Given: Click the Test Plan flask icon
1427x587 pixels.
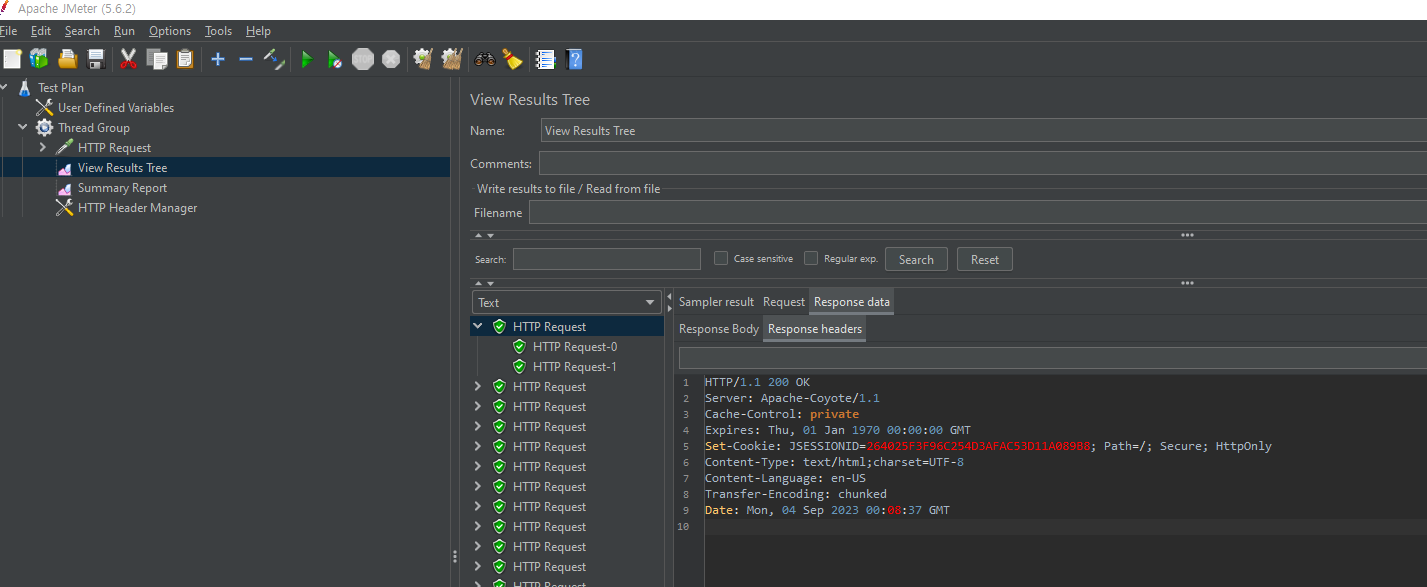Looking at the screenshot, I should tap(24, 88).
